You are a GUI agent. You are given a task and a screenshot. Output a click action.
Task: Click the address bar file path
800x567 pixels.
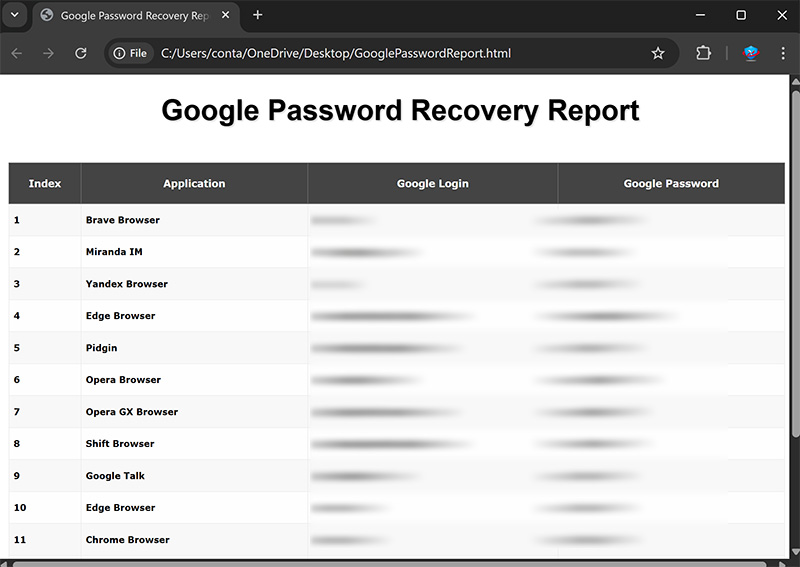point(336,53)
